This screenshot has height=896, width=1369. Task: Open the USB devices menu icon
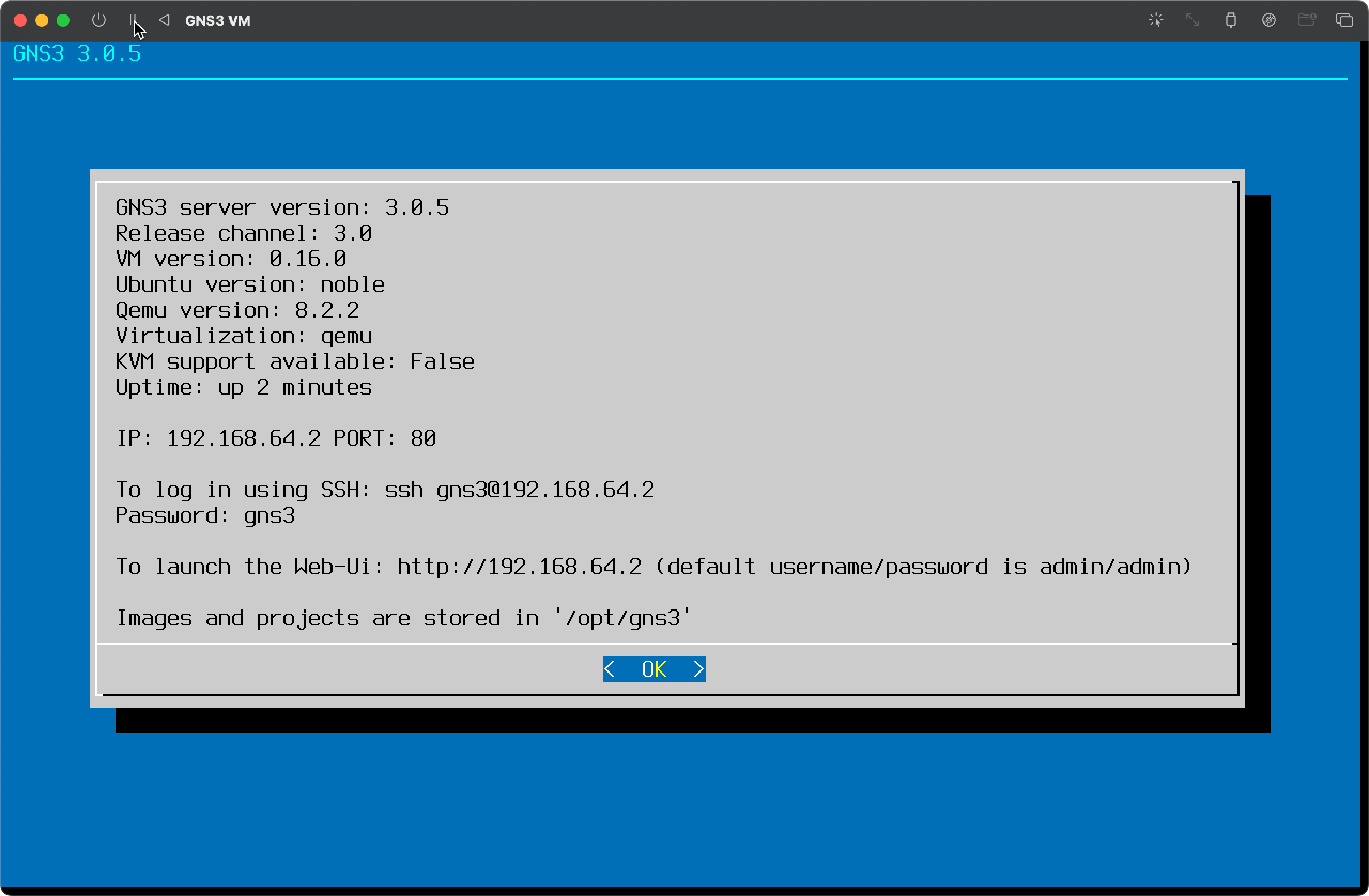point(1230,20)
